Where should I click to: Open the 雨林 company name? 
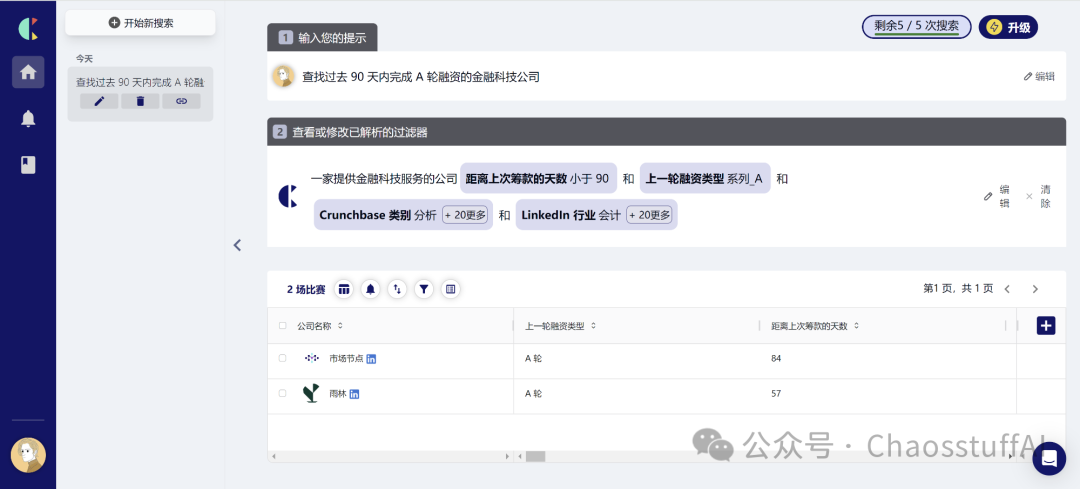[x=338, y=394]
